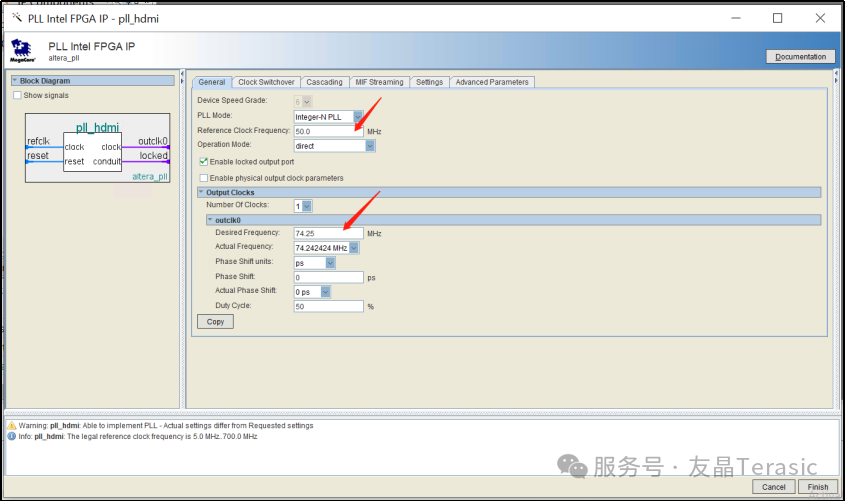Screen dimensions: 845x501
Task: Click the Reference Clock Frequency field
Action: 329,131
